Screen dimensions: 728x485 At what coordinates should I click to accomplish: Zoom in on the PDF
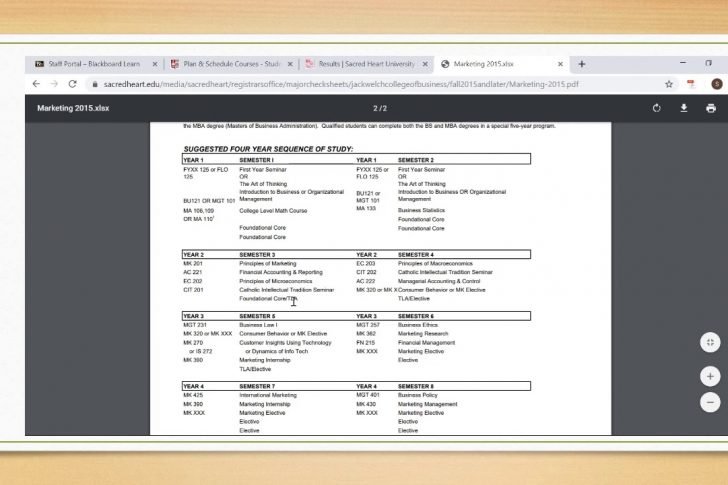click(710, 377)
